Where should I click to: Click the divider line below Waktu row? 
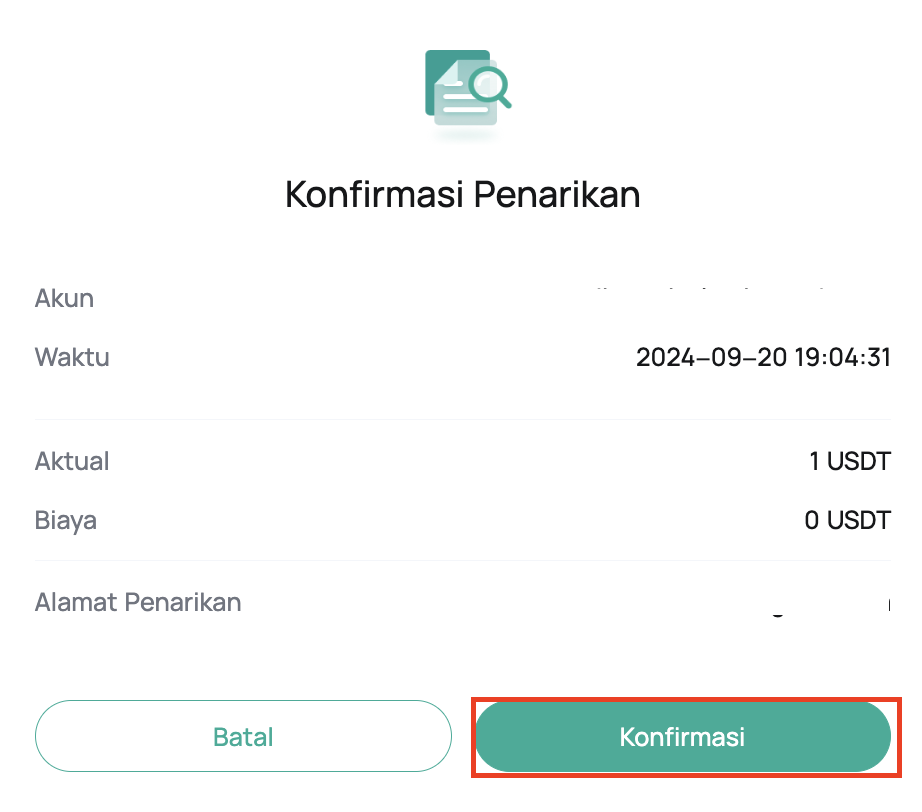463,419
